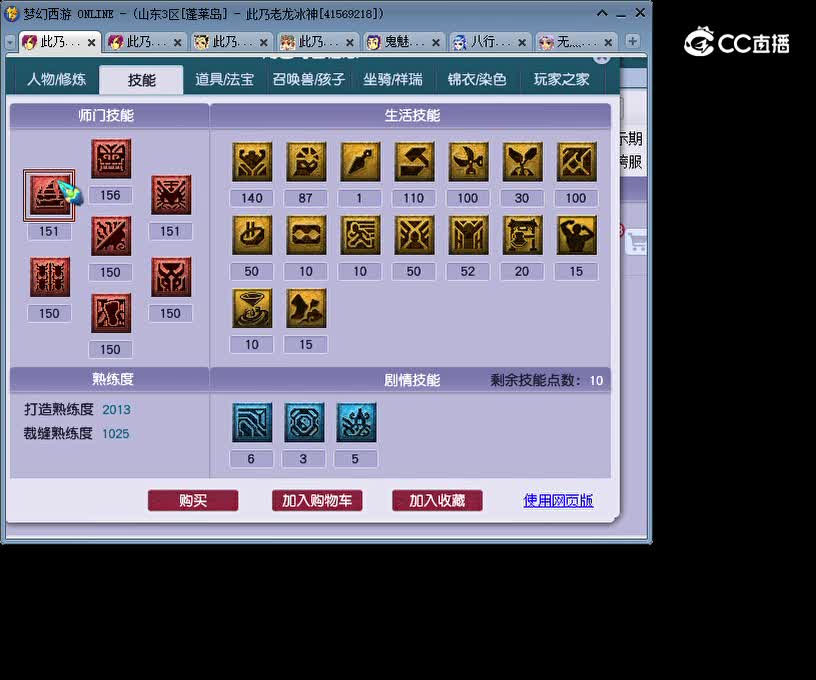The width and height of the screenshot is (816, 680).
Task: Select the story skill icon with level 5
Action: tap(356, 422)
